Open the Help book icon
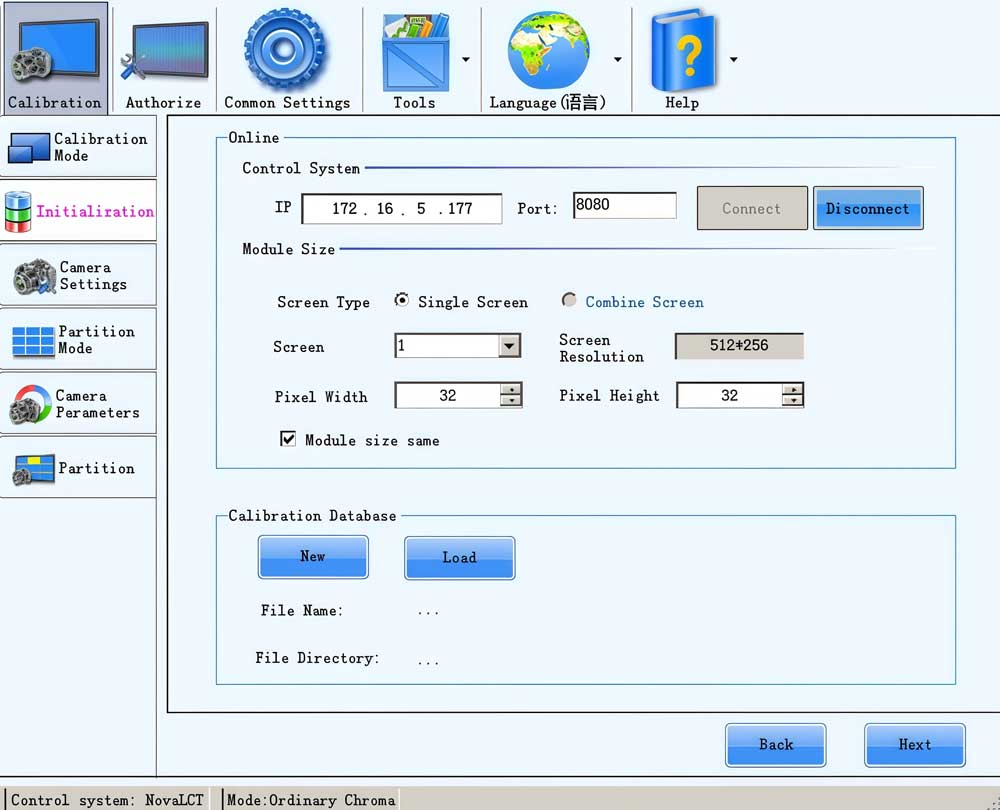The width and height of the screenshot is (1000, 810). point(684,50)
